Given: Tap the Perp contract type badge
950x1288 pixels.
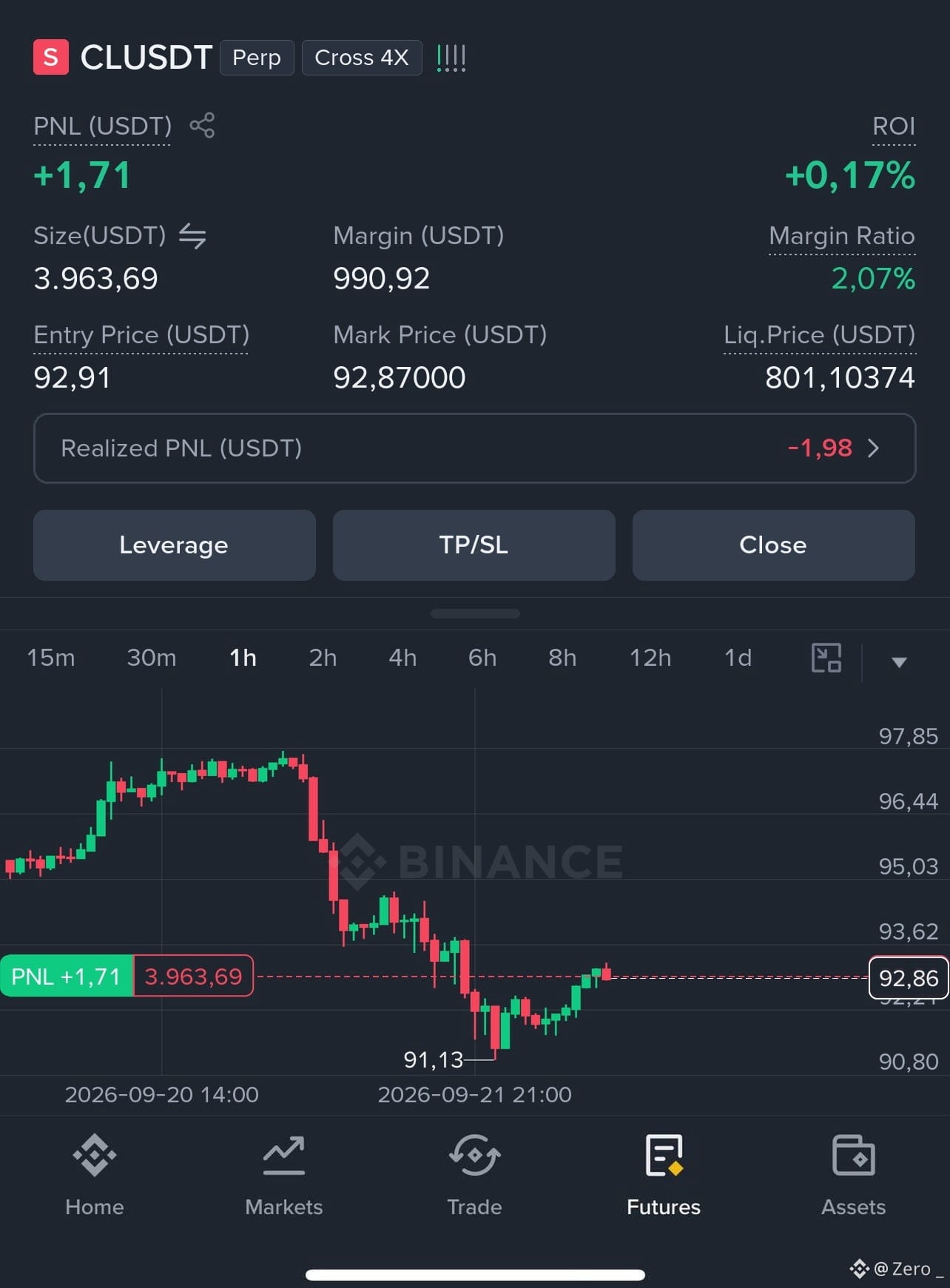Looking at the screenshot, I should click(257, 58).
